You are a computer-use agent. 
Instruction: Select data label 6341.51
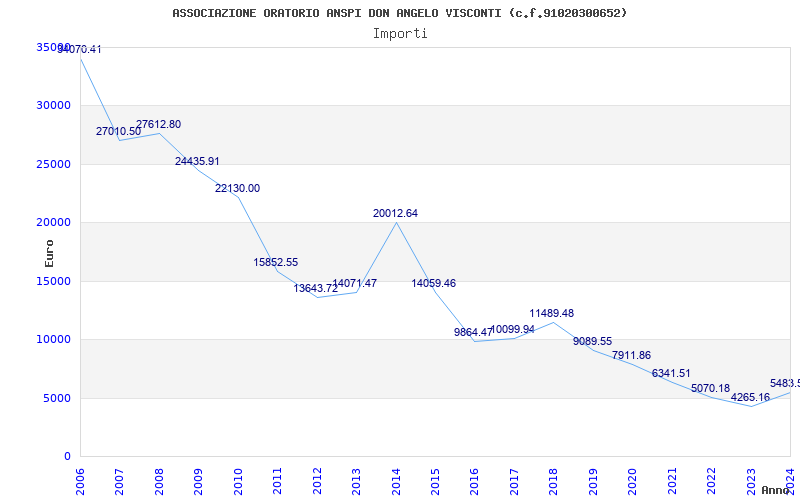[x=671, y=373]
